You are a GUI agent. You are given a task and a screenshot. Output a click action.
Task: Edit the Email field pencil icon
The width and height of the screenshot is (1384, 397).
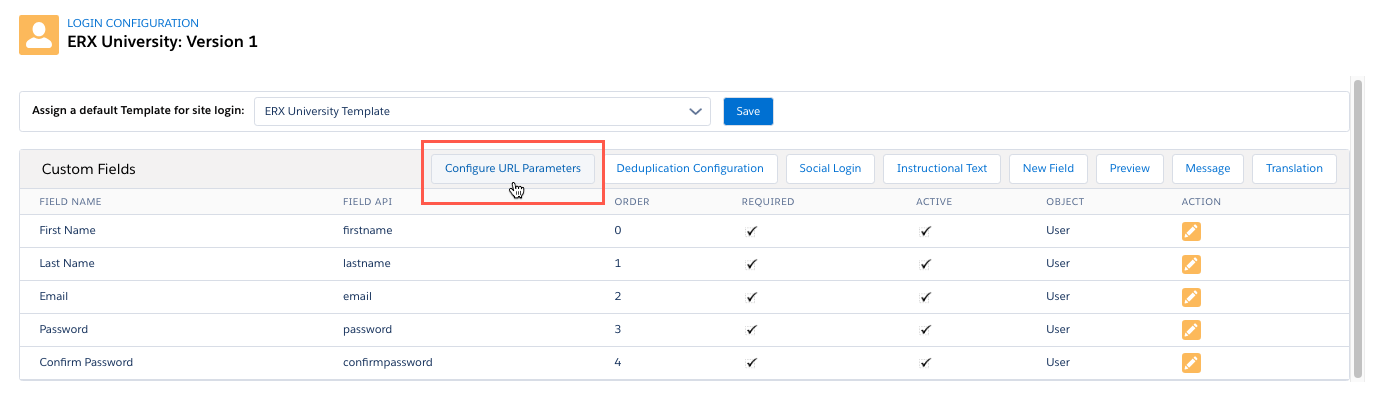pos(1191,297)
